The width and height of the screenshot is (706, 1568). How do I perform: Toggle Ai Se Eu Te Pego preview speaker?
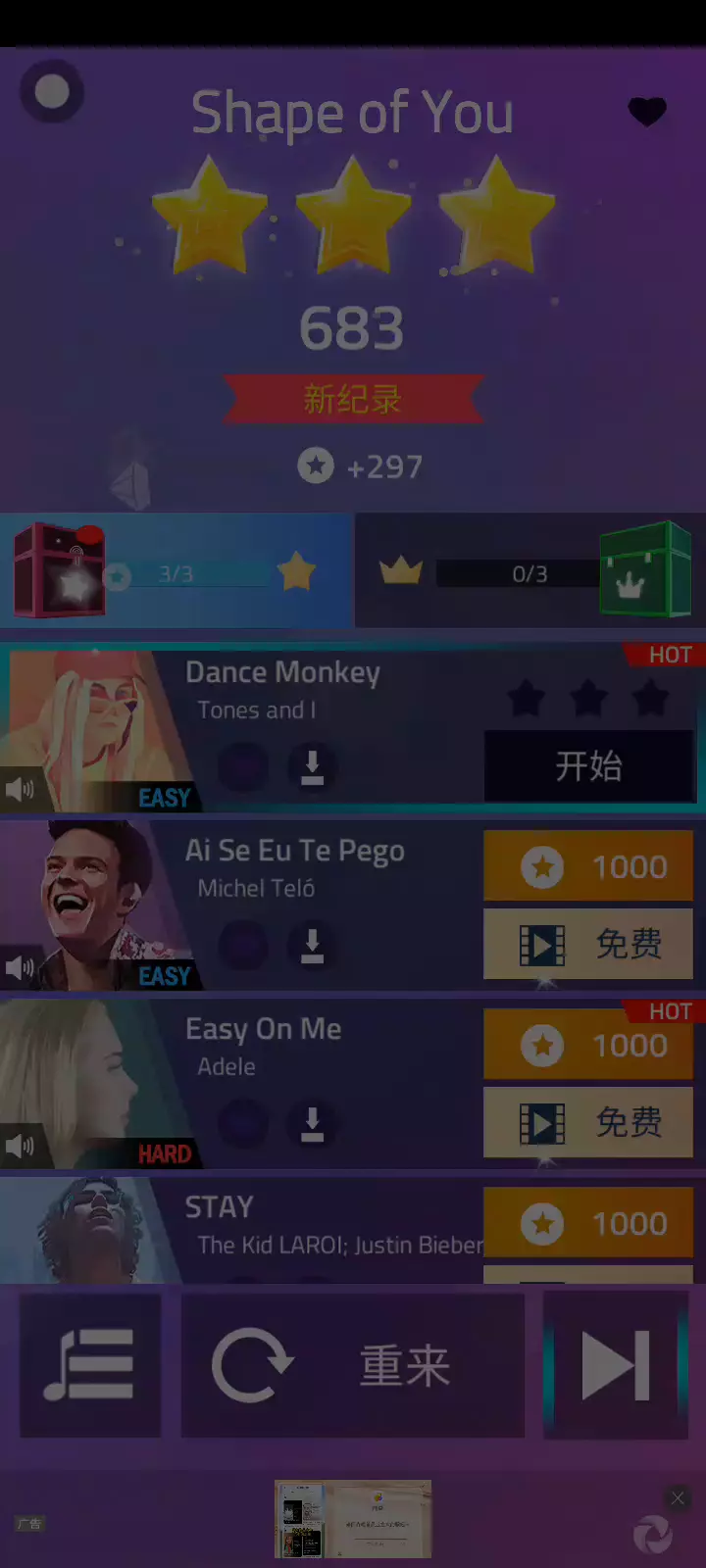pos(20,968)
